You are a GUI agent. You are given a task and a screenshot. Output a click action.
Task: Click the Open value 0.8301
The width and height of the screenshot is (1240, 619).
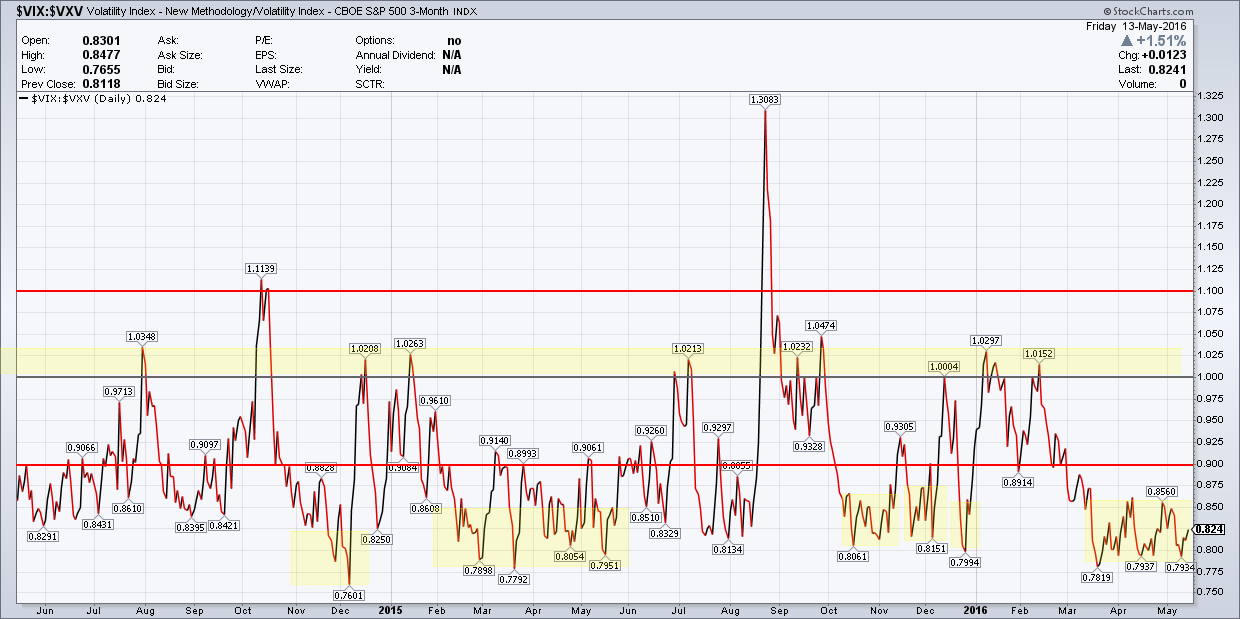(101, 41)
